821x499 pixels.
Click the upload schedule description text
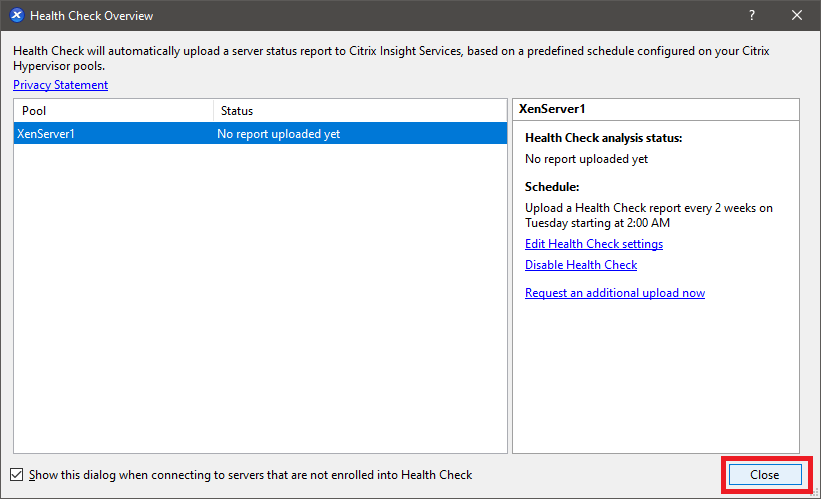(648, 215)
